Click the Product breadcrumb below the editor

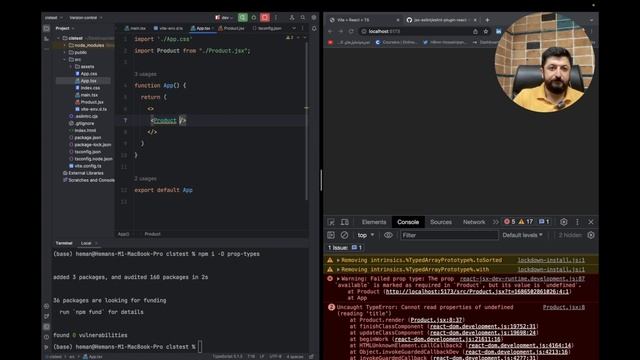coord(152,234)
